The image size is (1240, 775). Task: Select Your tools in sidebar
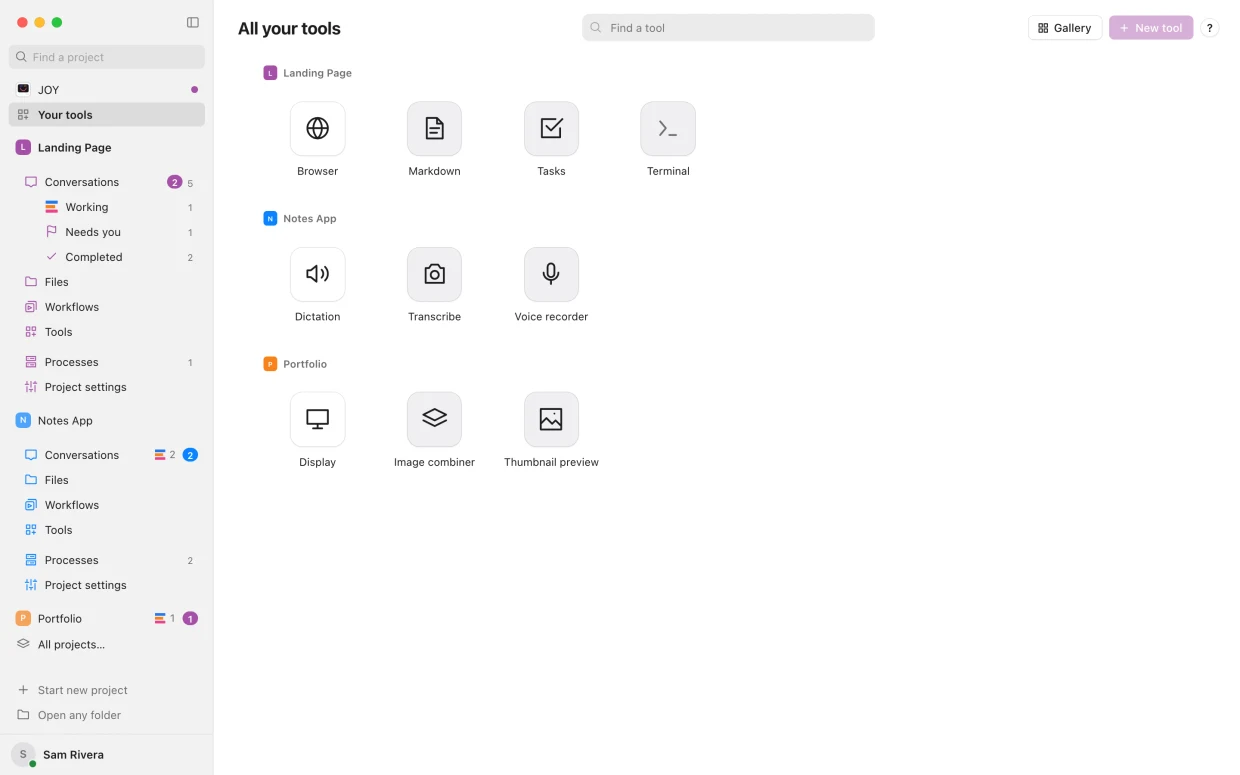107,115
